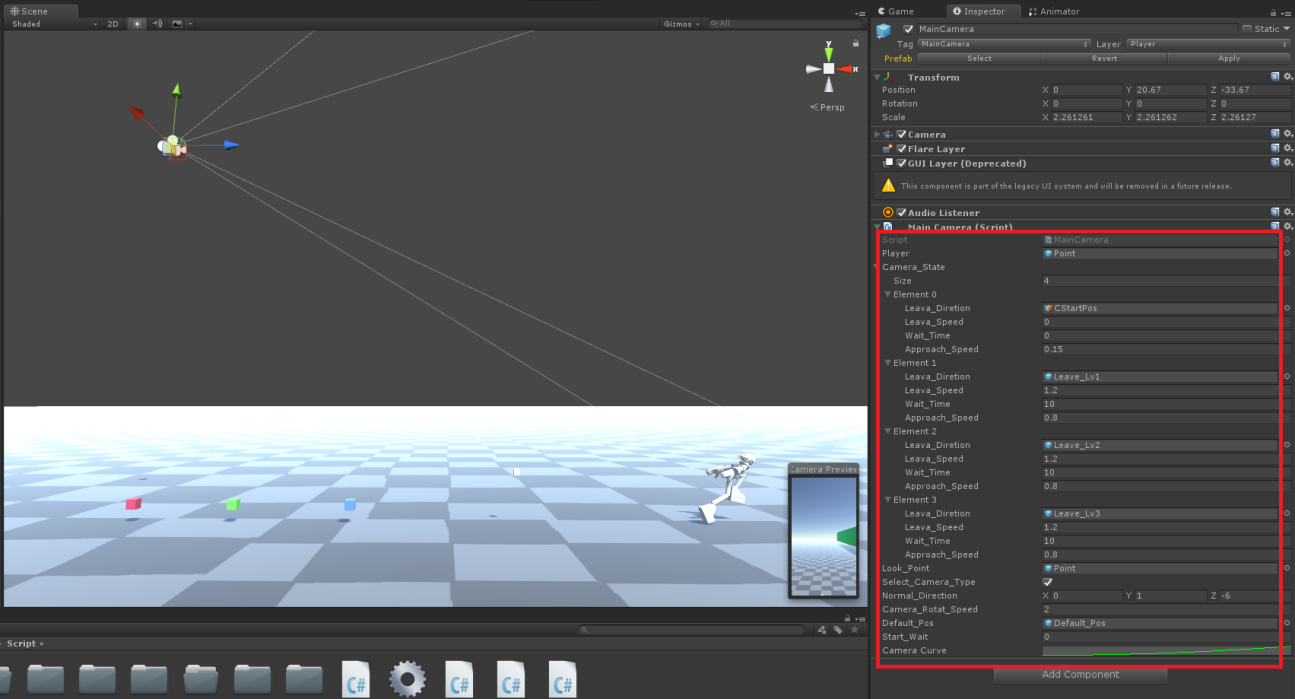The image size is (1295, 699).
Task: Open Camera component help book icon
Action: pos(1275,134)
